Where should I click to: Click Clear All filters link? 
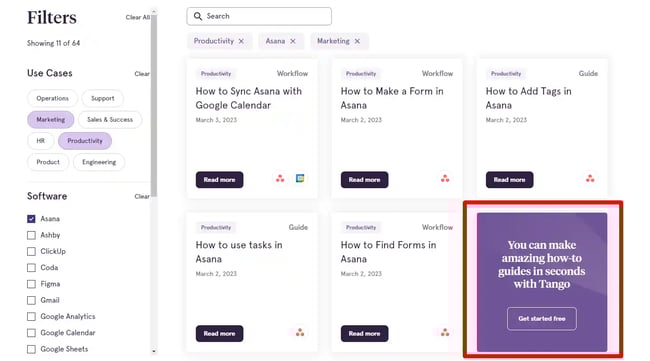coord(138,17)
